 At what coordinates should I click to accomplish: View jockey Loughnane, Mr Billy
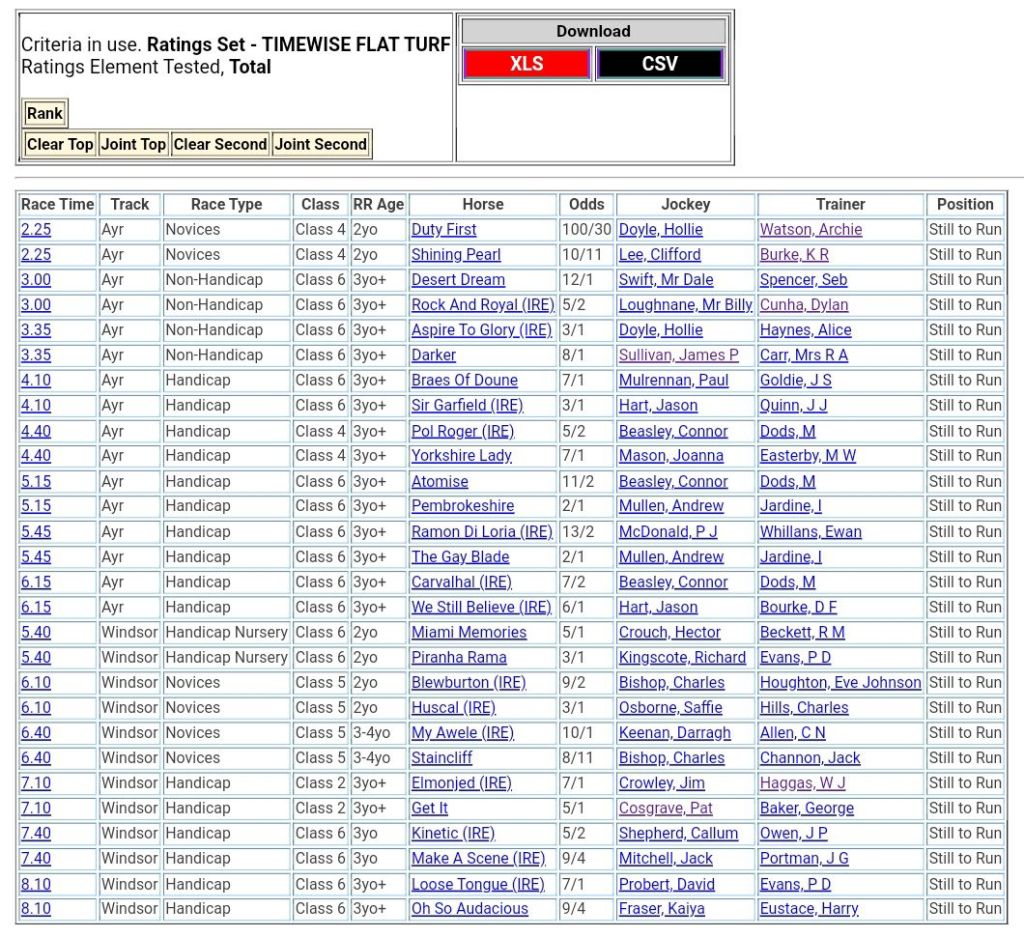(685, 305)
